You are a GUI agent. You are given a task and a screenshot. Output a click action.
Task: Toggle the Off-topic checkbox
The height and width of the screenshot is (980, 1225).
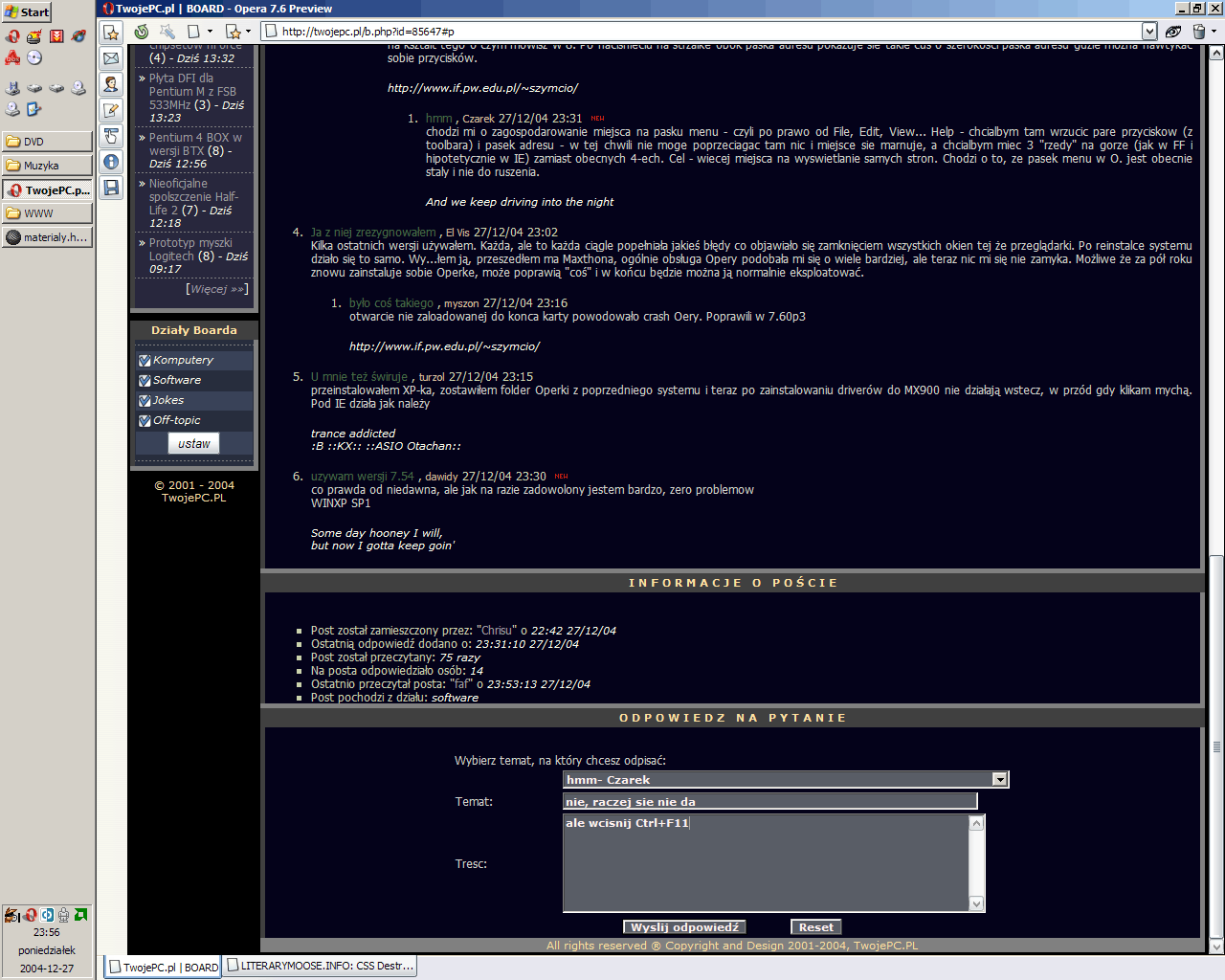click(145, 421)
